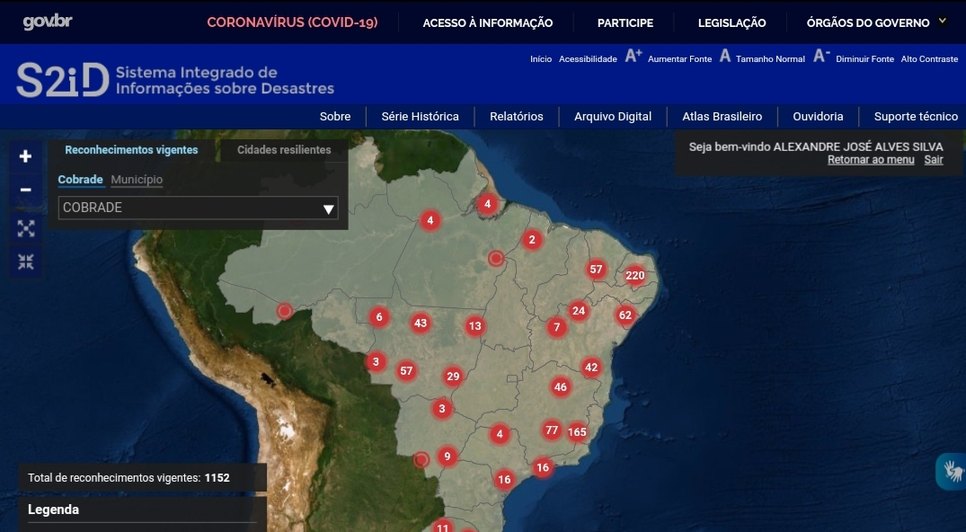Click the total count value 1152
The width and height of the screenshot is (966, 532).
217,478
